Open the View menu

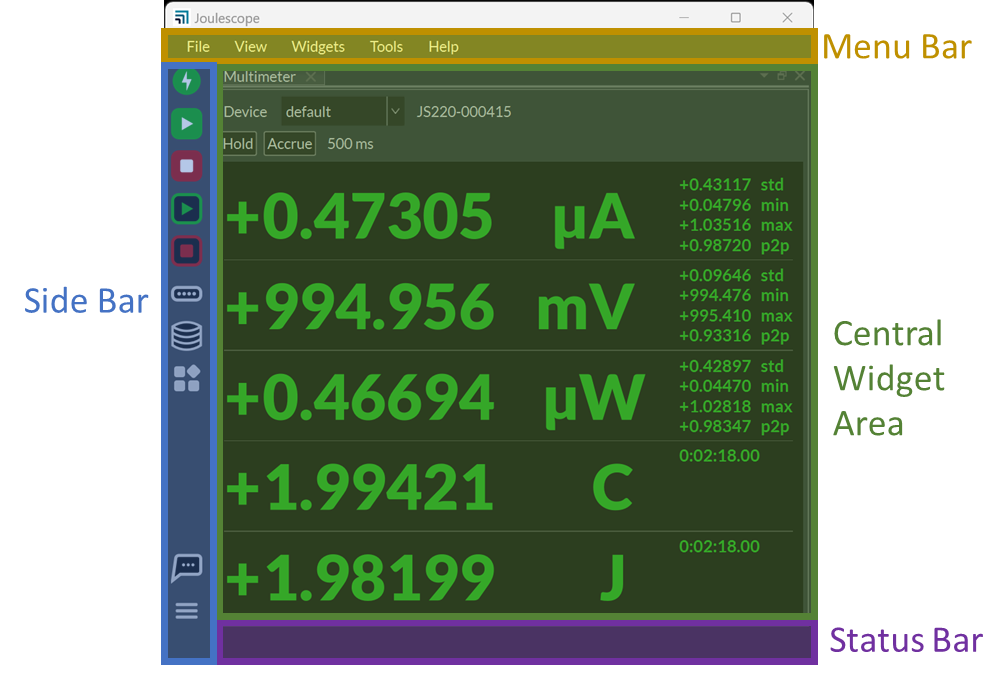pos(250,47)
